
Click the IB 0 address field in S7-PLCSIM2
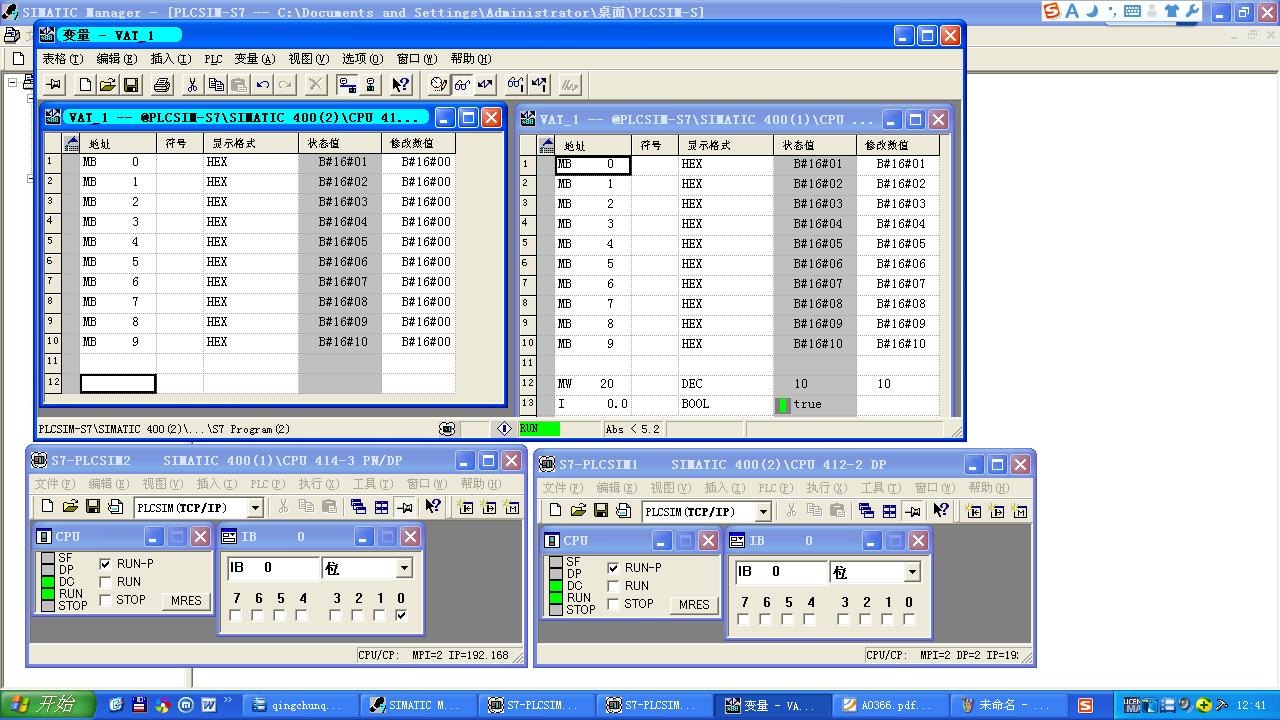point(274,568)
